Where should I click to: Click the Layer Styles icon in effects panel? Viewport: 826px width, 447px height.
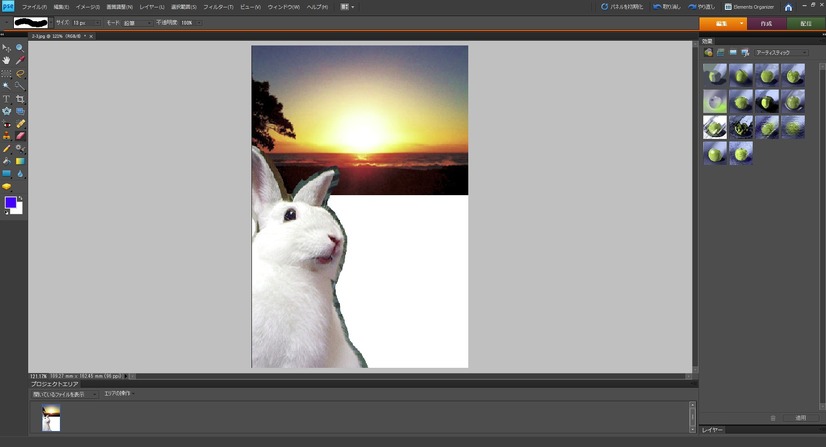click(720, 53)
